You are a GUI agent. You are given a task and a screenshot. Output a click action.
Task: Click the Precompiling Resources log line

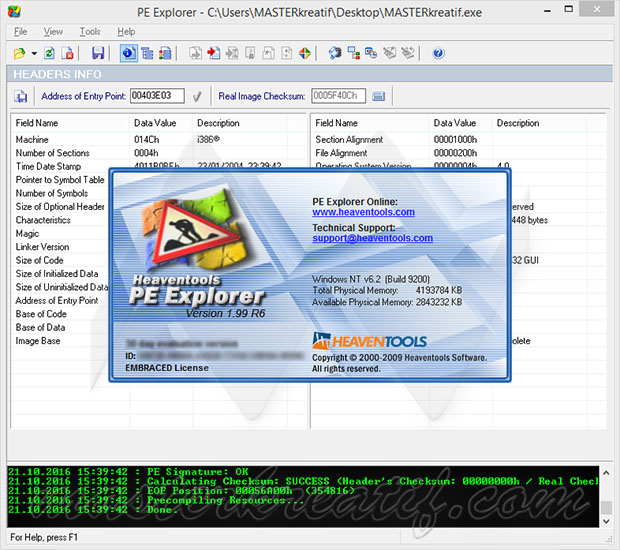coord(156,500)
